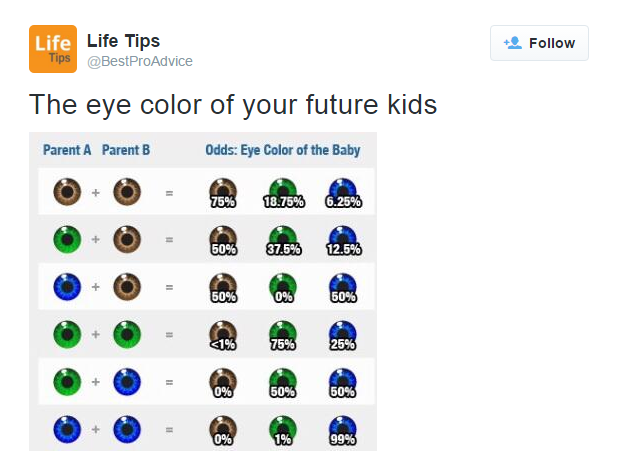Viewport: 619px width, 465px height.
Task: Click the blue eye labeled 25%
Action: (343, 336)
